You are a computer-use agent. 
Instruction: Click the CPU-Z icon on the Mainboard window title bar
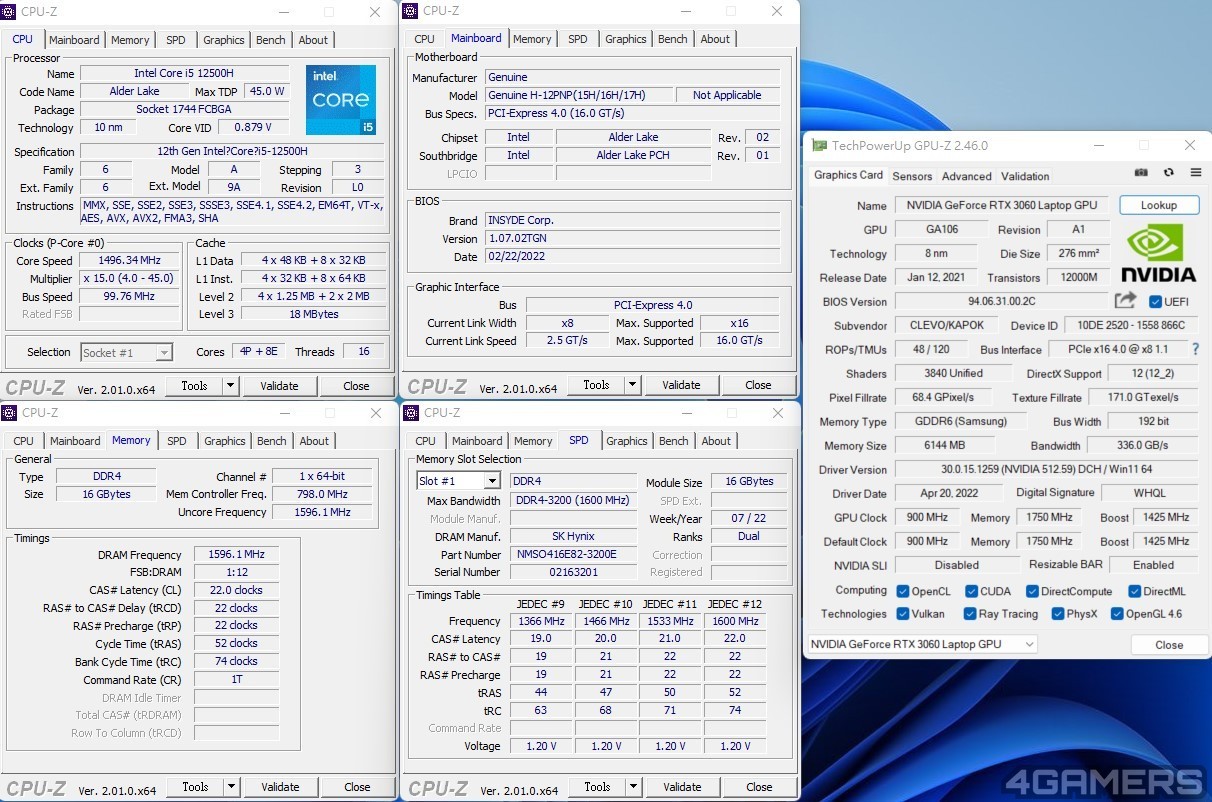[411, 11]
